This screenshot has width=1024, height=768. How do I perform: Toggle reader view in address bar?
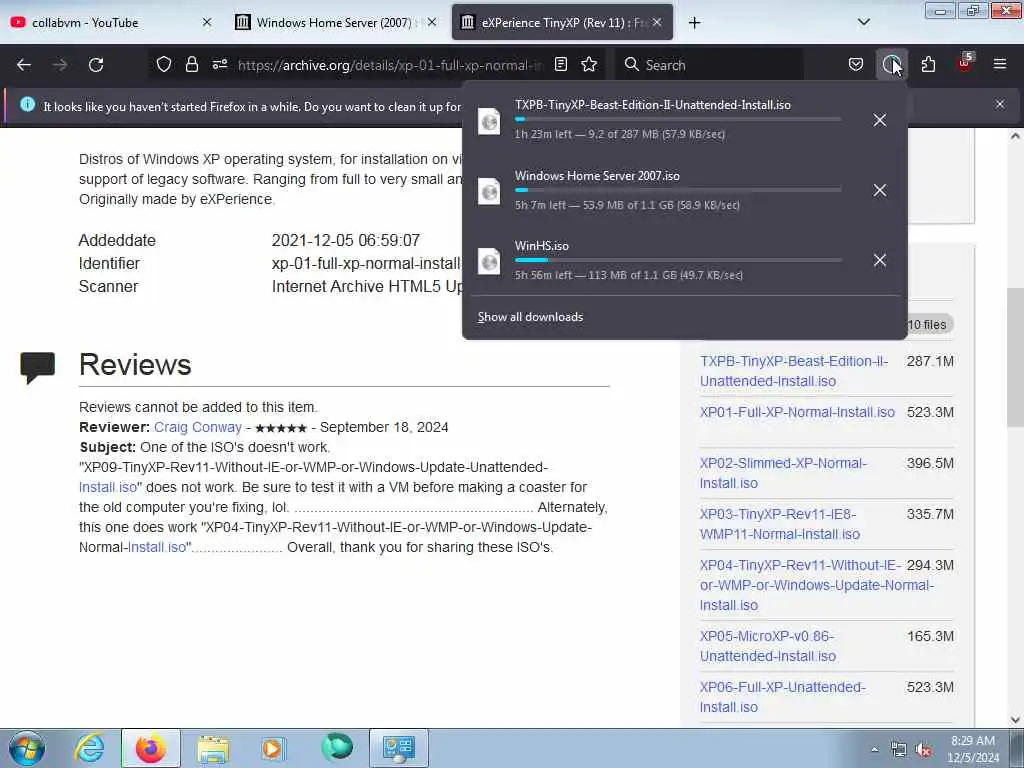point(560,65)
